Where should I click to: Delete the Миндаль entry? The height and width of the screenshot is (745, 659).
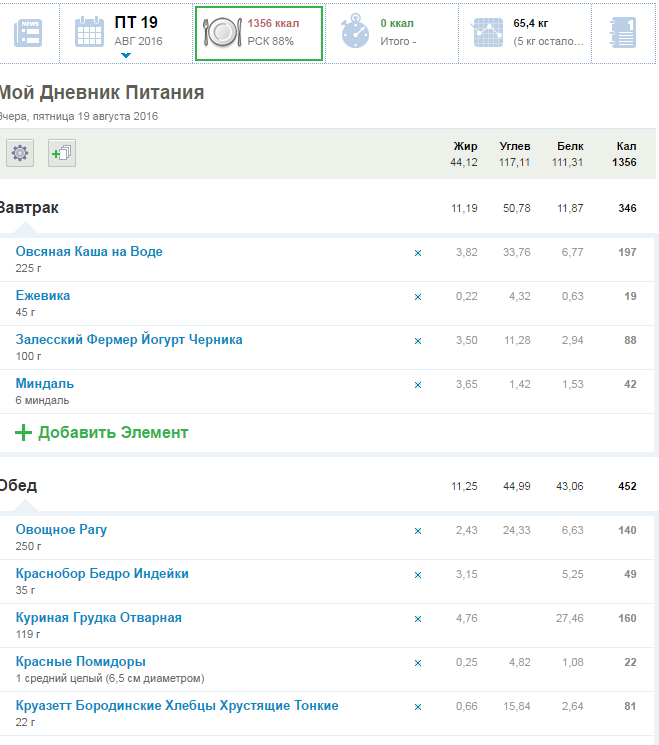[418, 385]
